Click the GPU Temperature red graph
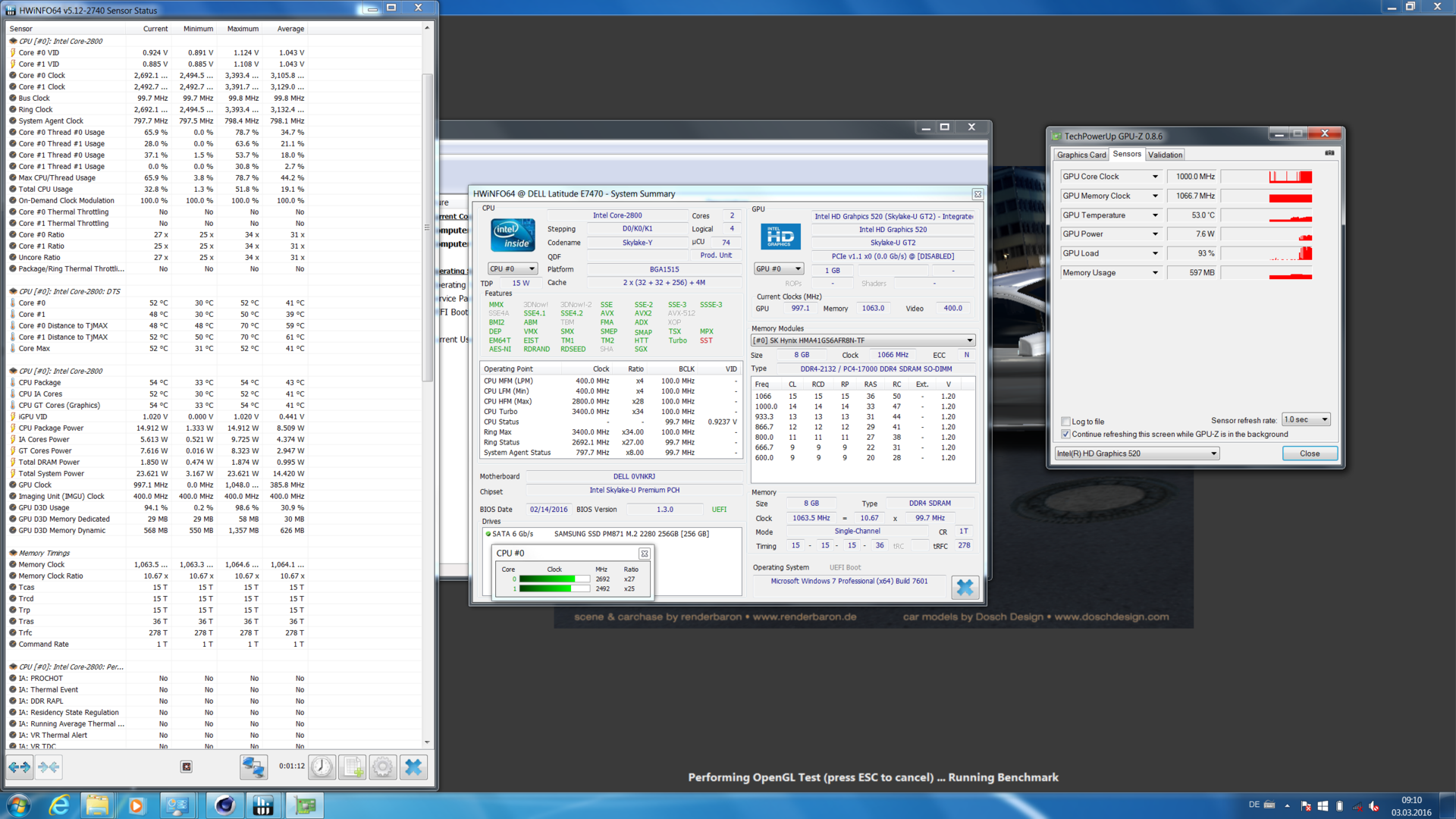Image resolution: width=1456 pixels, height=819 pixels. [x=1266, y=215]
